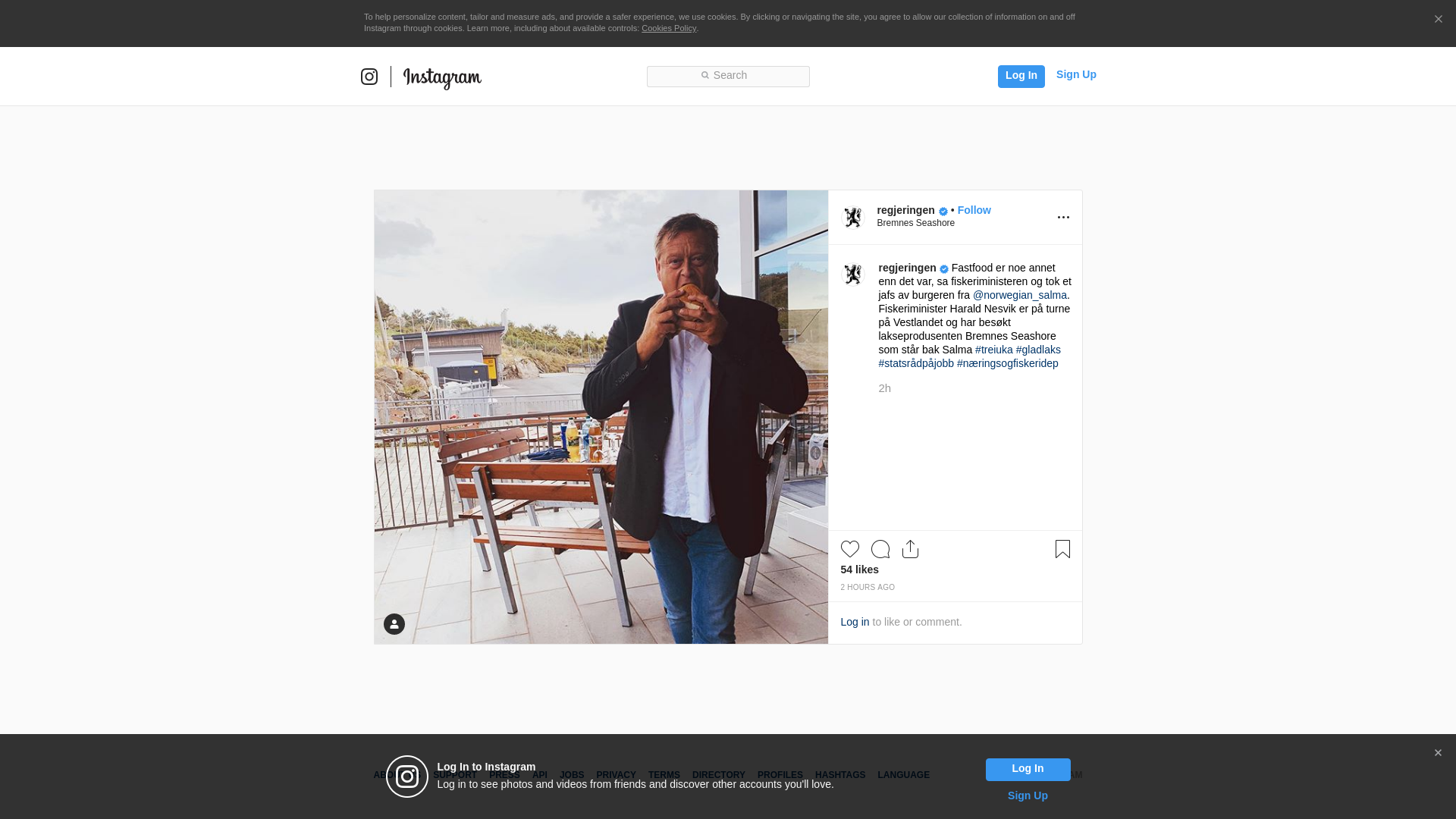1456x819 pixels.
Task: Open the Bremnes Seashore location link
Action: click(x=915, y=223)
